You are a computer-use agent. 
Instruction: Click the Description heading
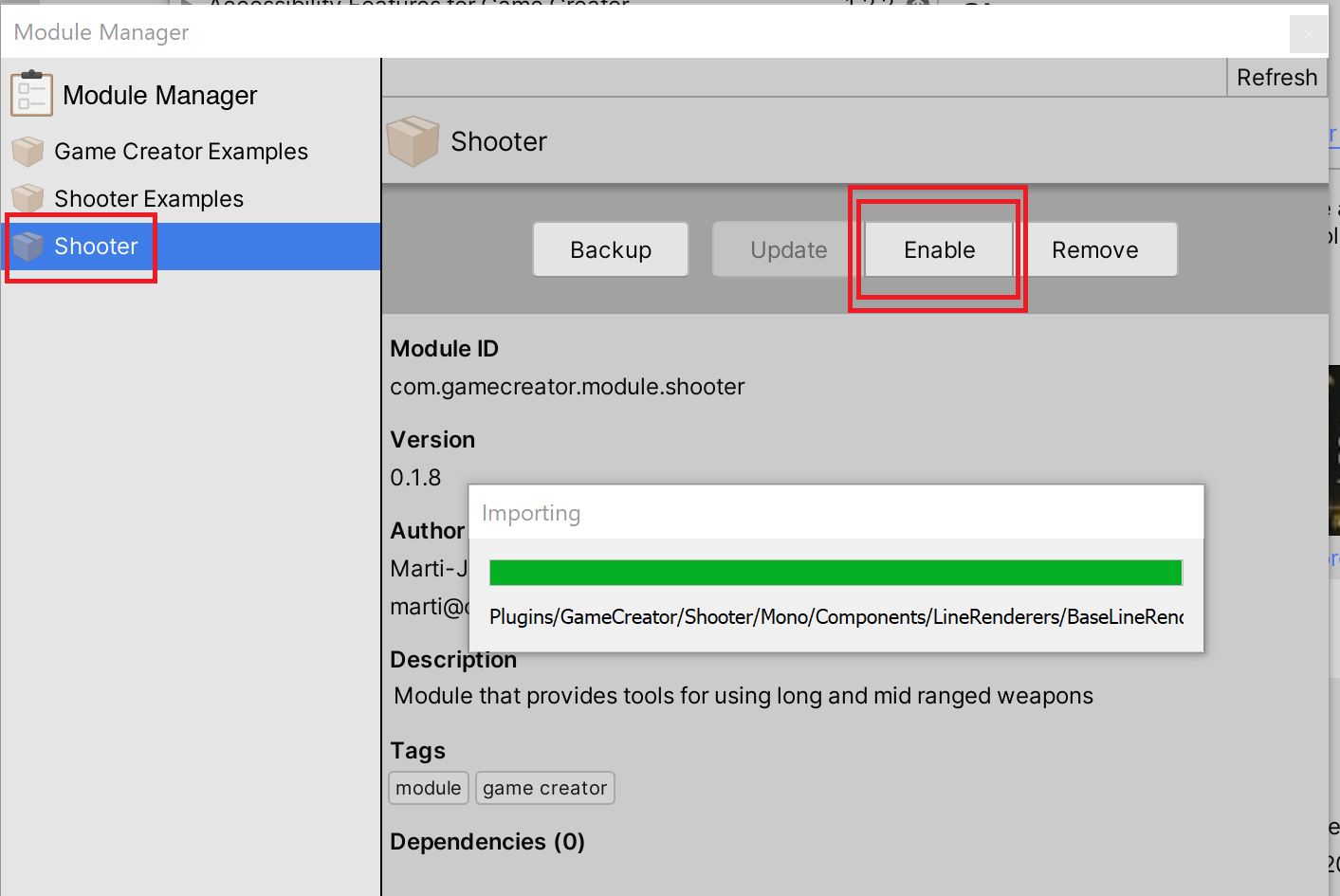[453, 660]
